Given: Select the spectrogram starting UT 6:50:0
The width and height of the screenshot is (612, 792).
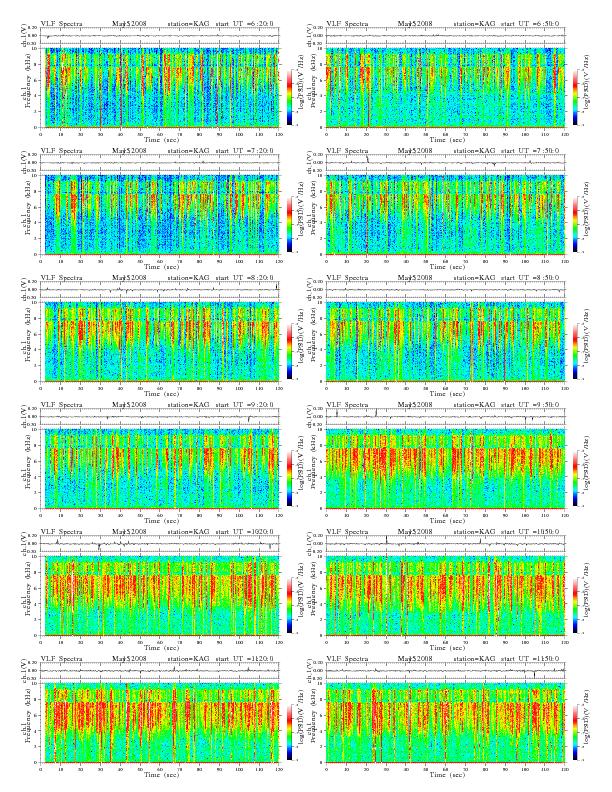Looking at the screenshot, I should (445, 88).
